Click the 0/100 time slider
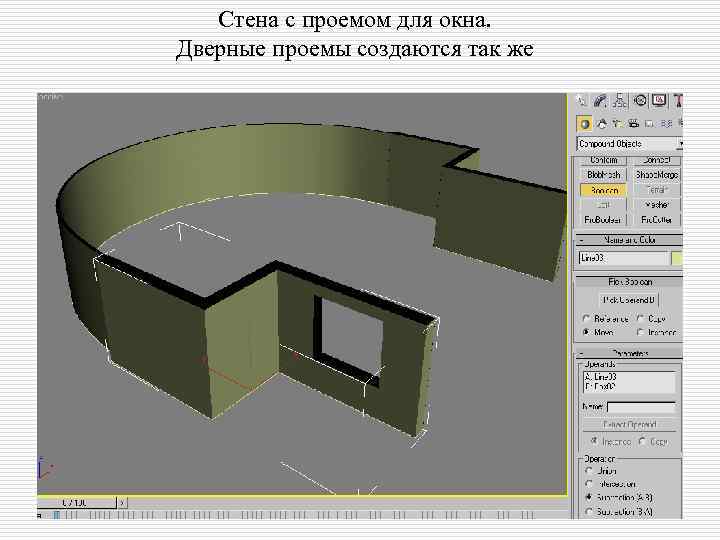Screen dimensions: 720x540 tap(75, 503)
